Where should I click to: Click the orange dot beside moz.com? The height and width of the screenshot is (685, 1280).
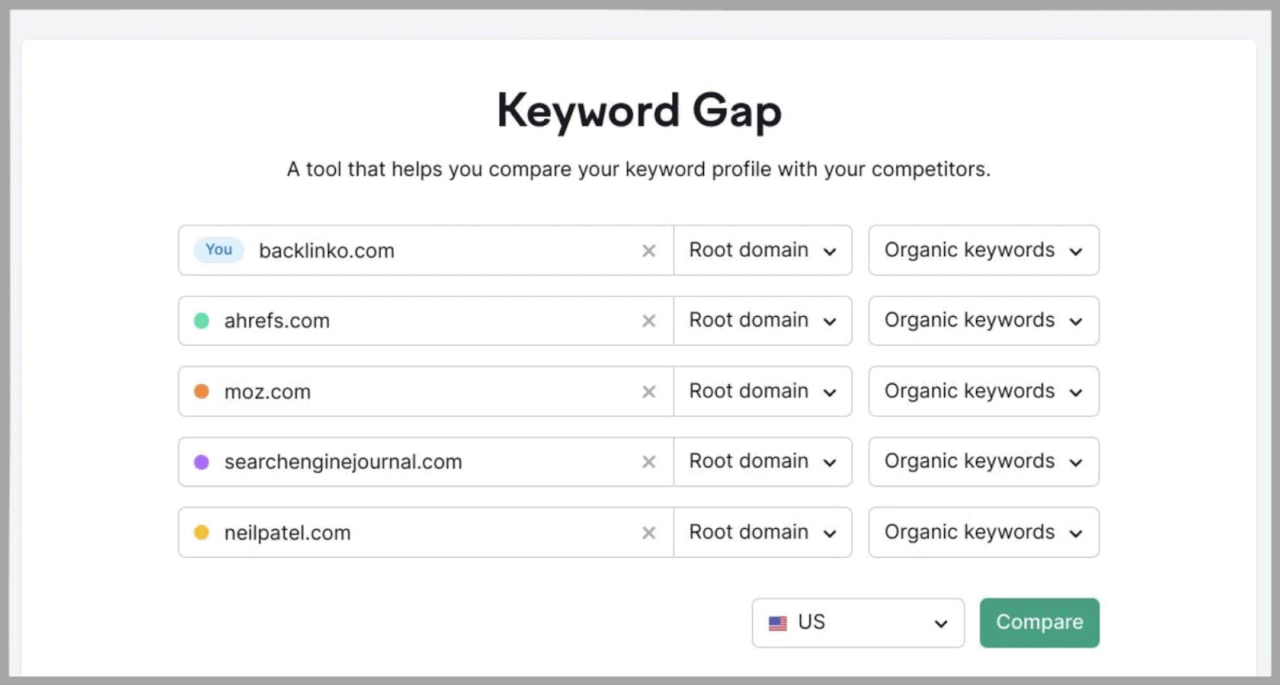(201, 392)
